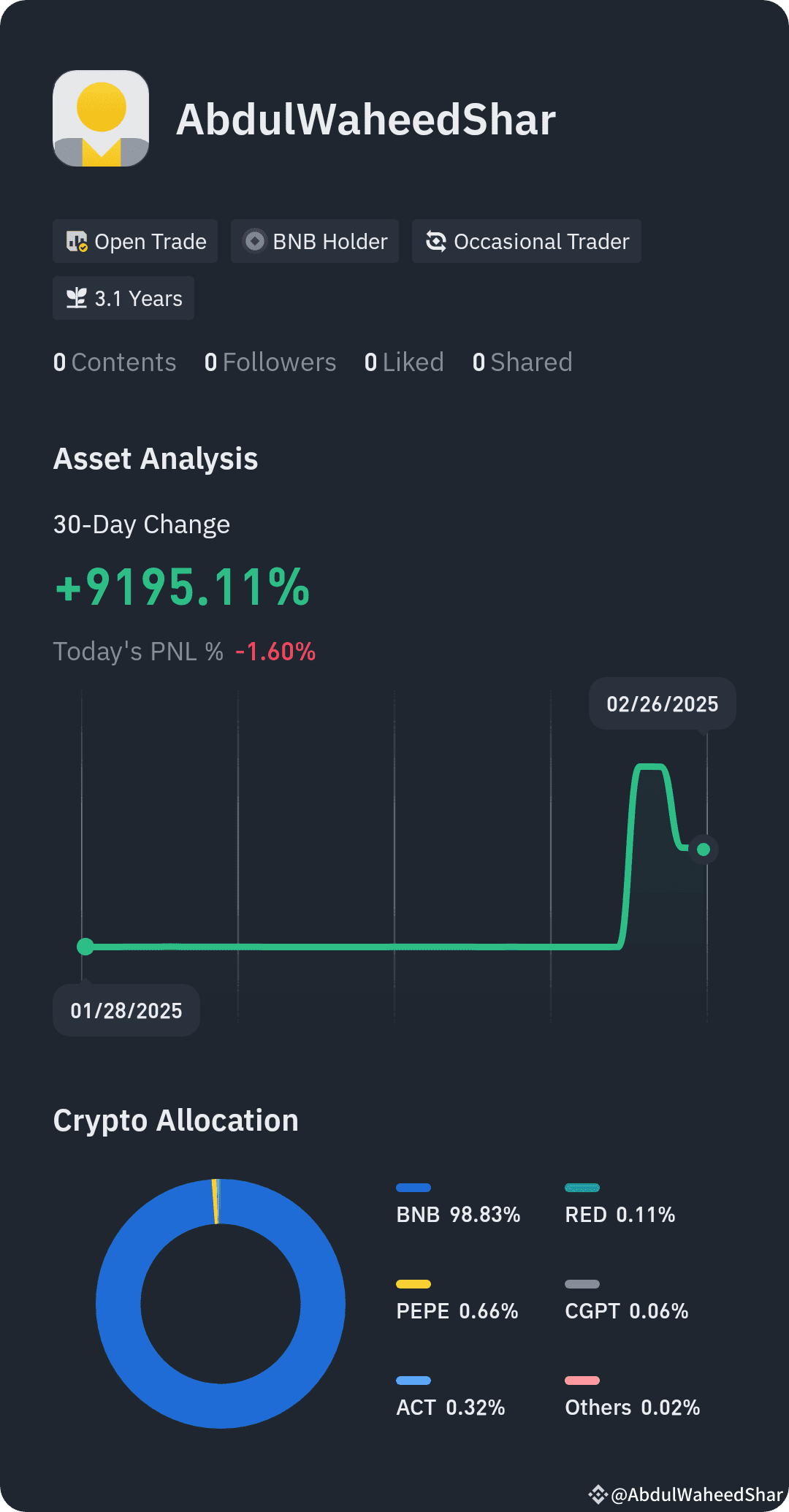Viewport: 789px width, 1512px height.
Task: Click the teal RED legend swatch
Action: 582,1188
